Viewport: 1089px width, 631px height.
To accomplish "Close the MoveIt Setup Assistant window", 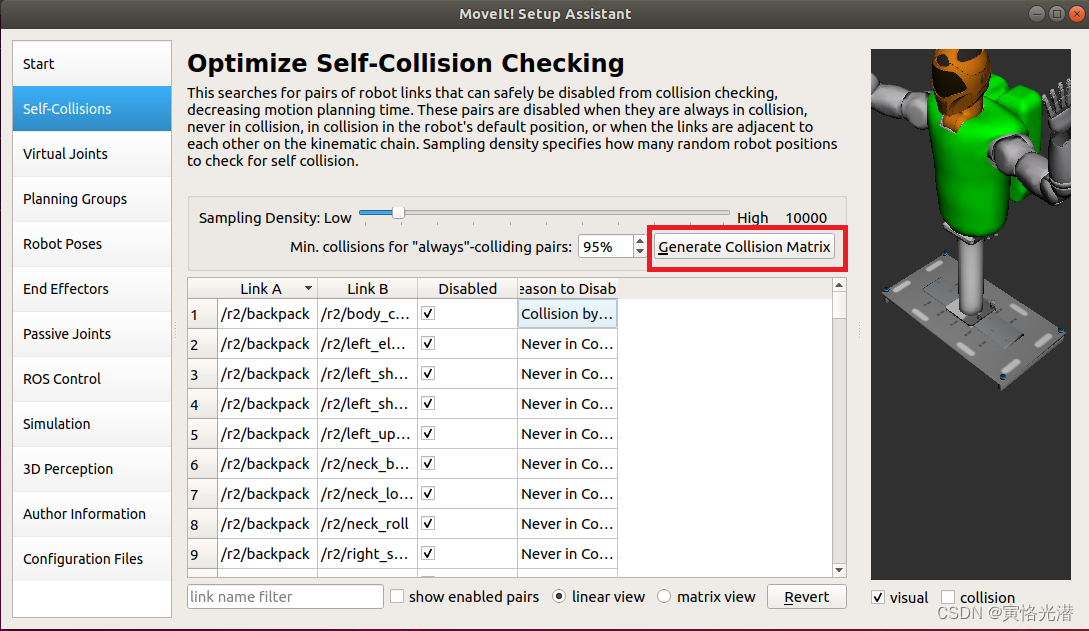I will [x=1077, y=14].
